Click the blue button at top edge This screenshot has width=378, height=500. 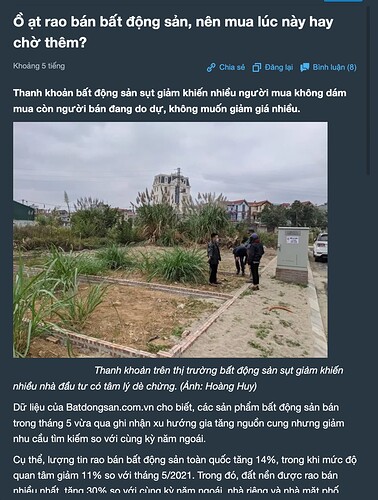[x=343, y=1]
